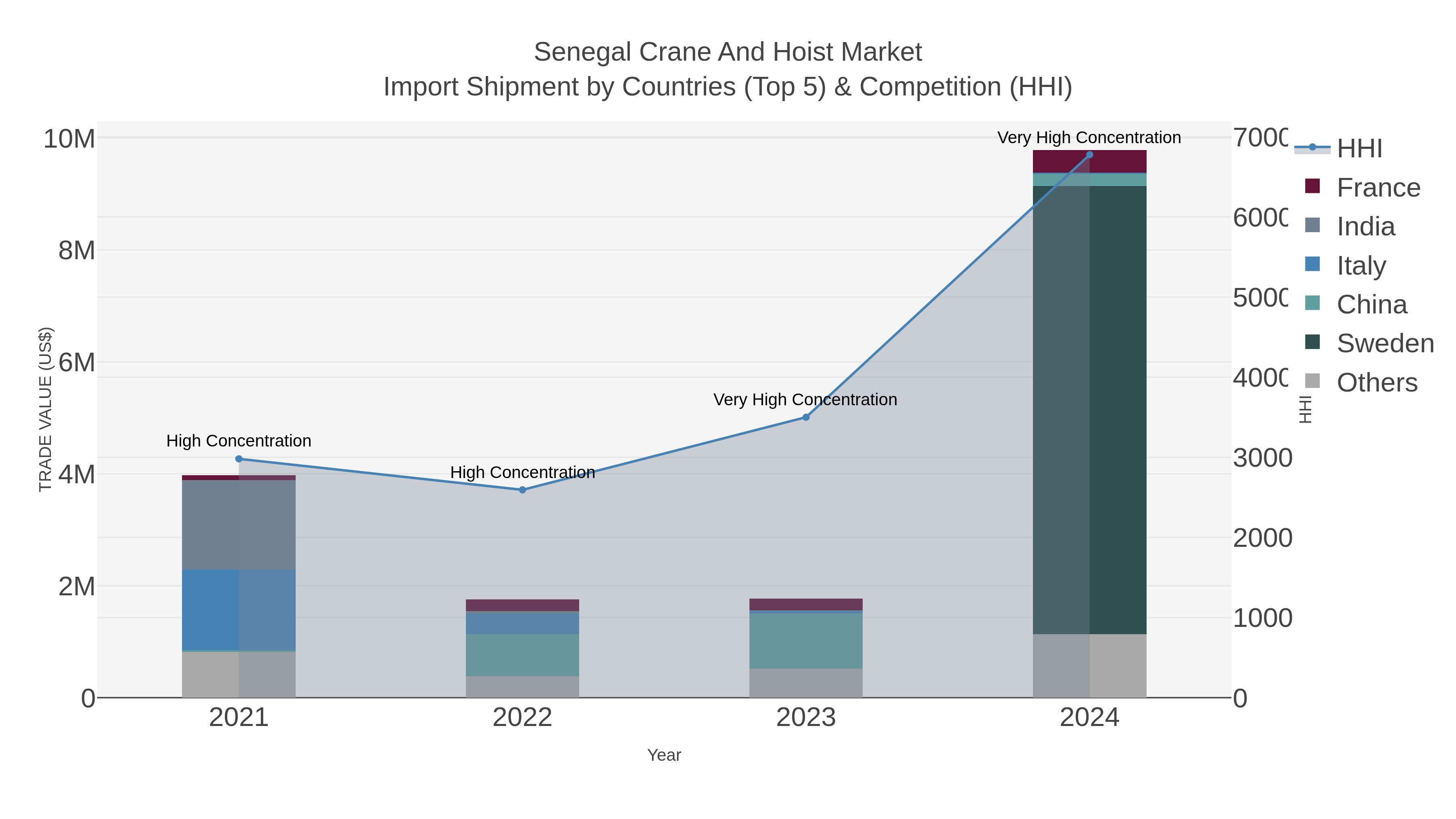Screen dimensions: 1456x819
Task: Select the 2023 HHI data point
Action: coord(806,417)
